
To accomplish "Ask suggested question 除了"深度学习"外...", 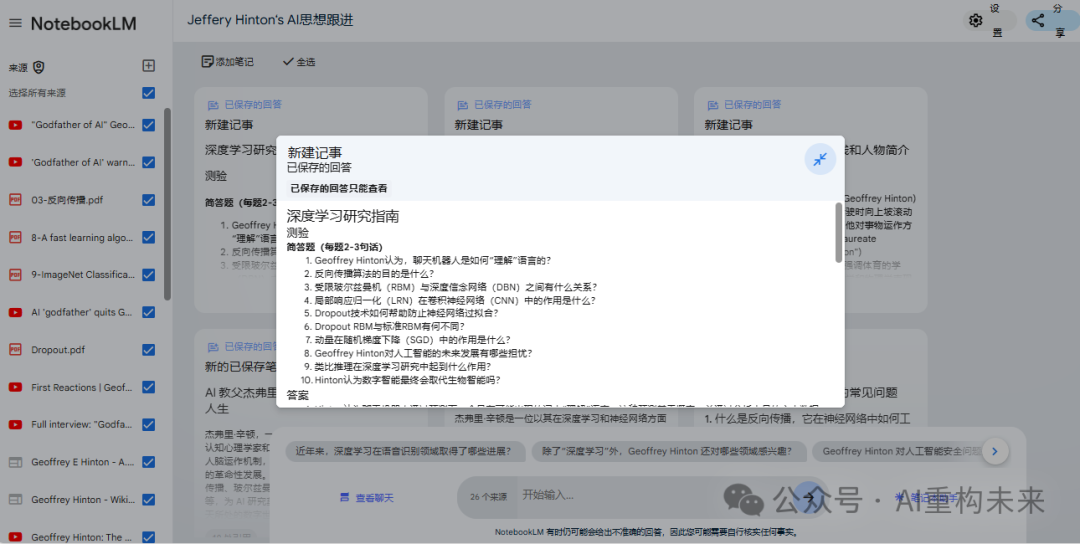I will point(669,452).
